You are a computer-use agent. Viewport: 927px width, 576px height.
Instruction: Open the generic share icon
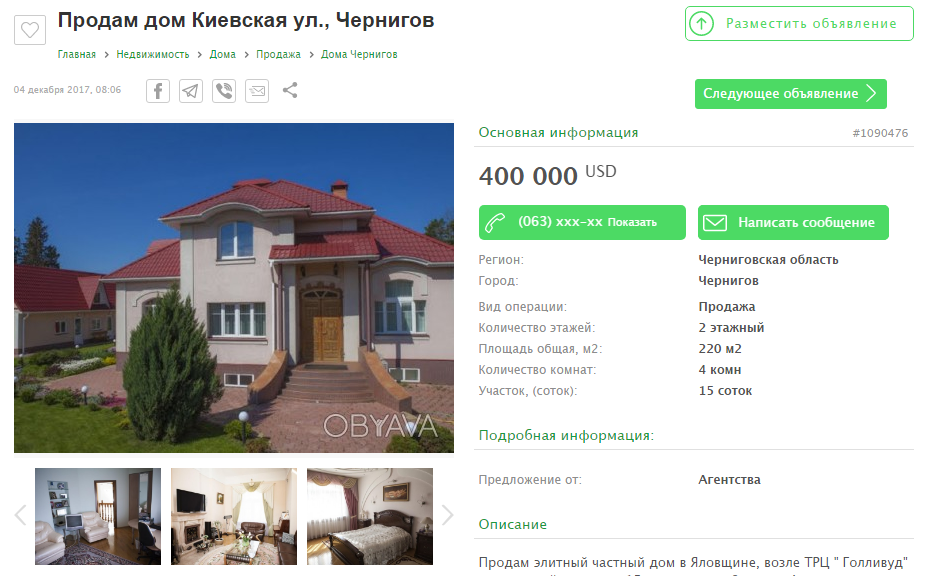[x=290, y=90]
